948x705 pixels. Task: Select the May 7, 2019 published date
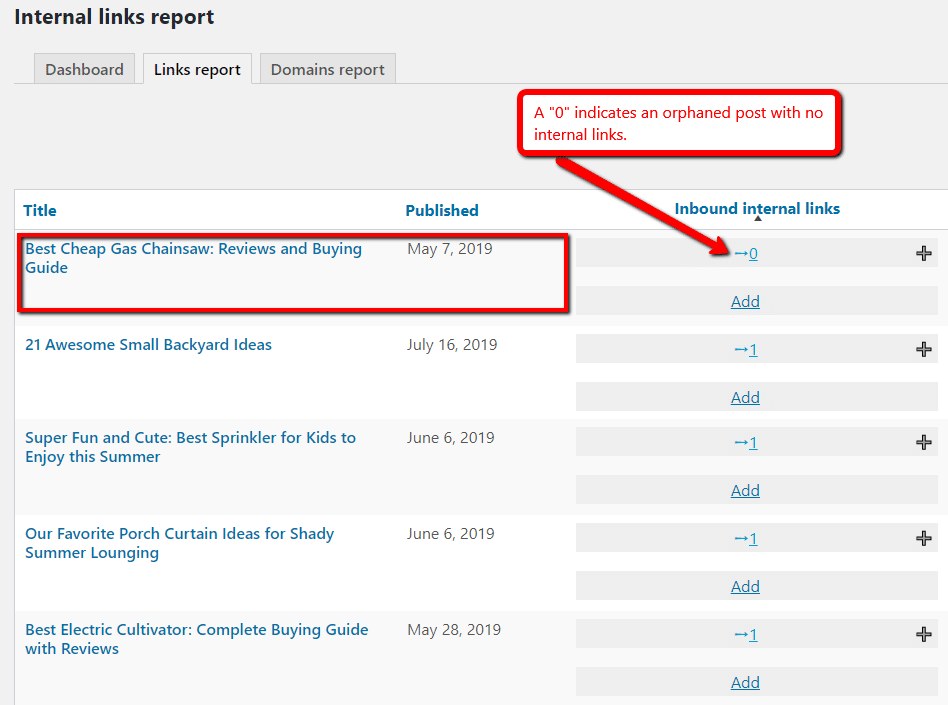pyautogui.click(x=450, y=249)
